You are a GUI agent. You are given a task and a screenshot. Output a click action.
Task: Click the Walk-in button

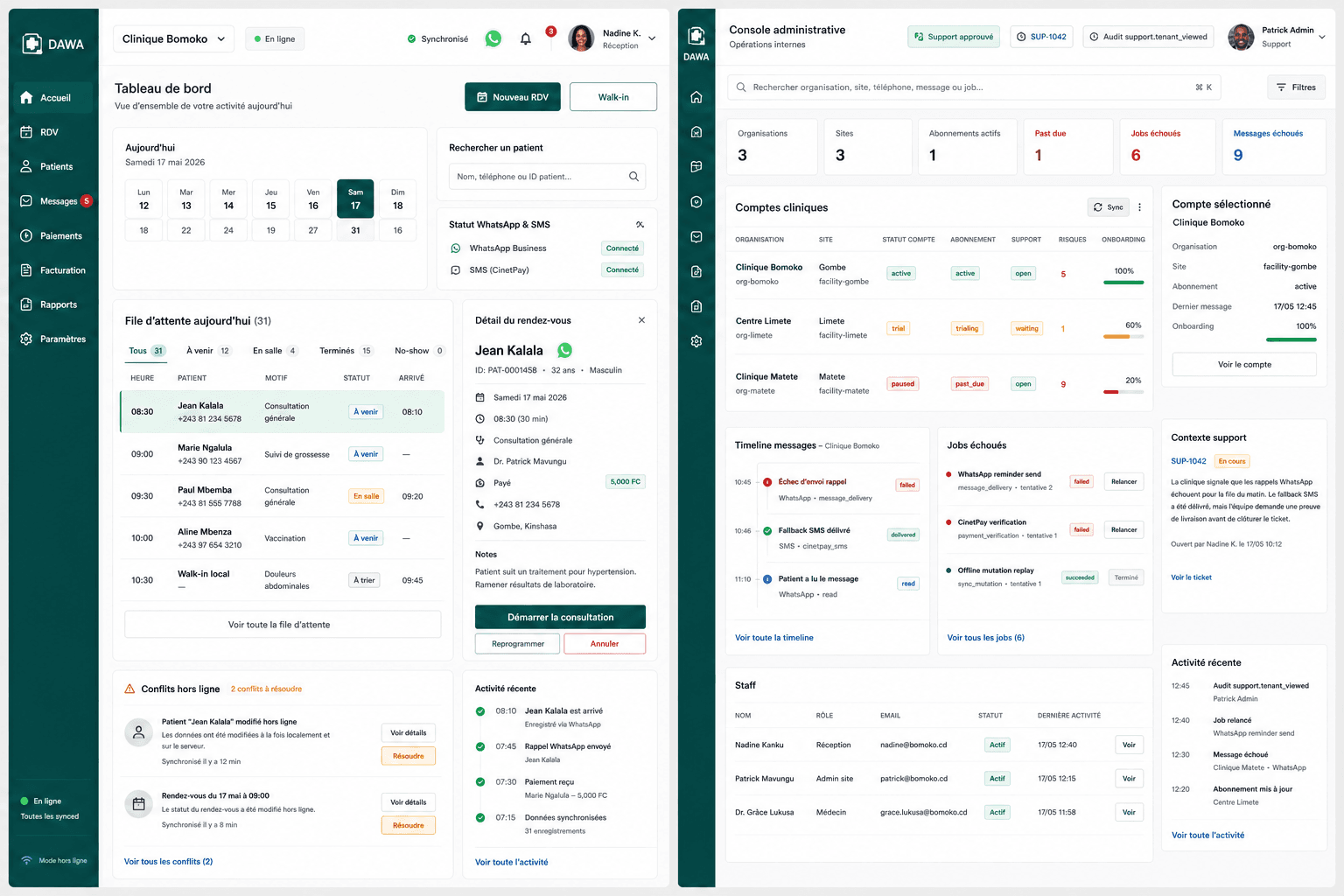click(613, 97)
